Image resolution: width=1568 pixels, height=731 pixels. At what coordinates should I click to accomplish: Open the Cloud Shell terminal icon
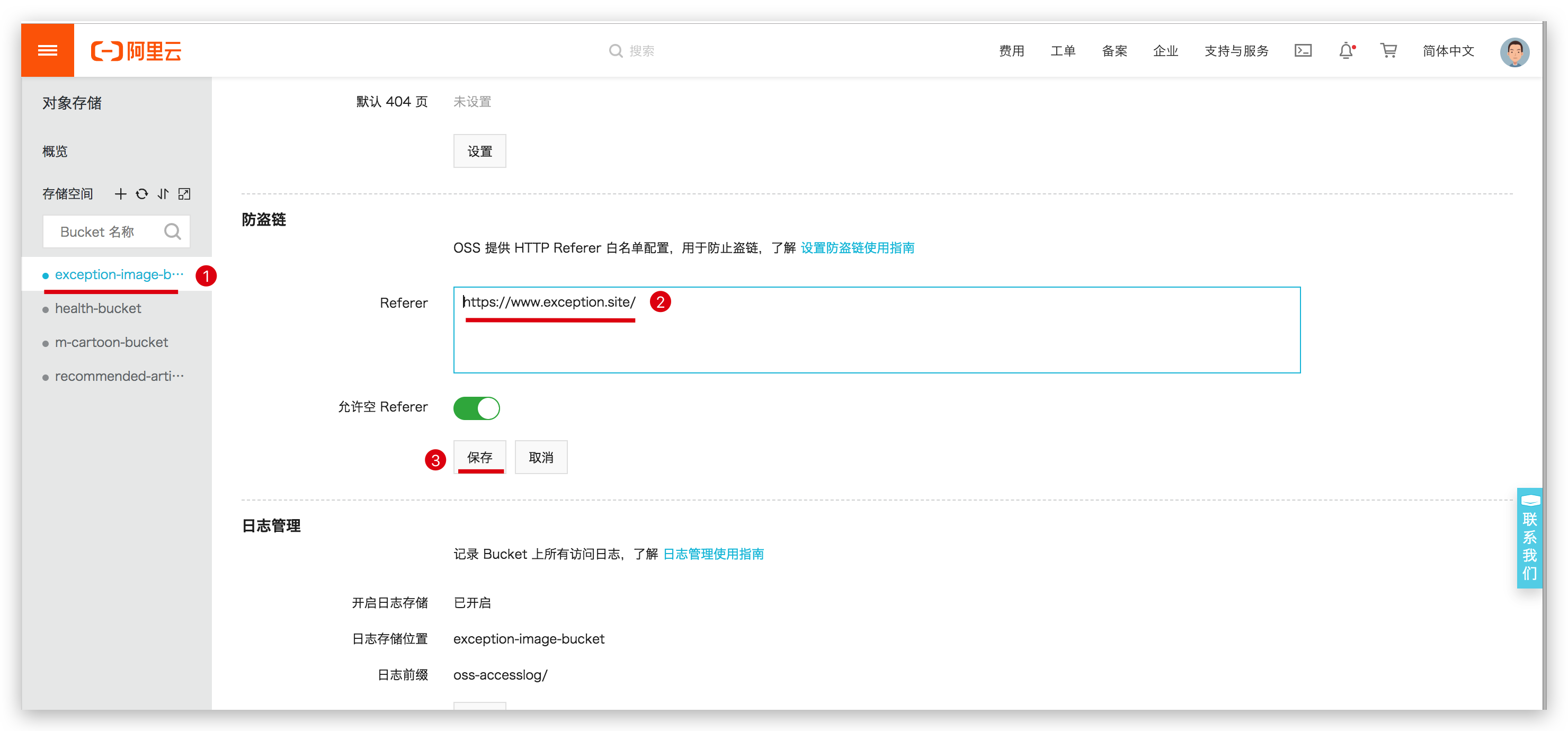point(1303,50)
